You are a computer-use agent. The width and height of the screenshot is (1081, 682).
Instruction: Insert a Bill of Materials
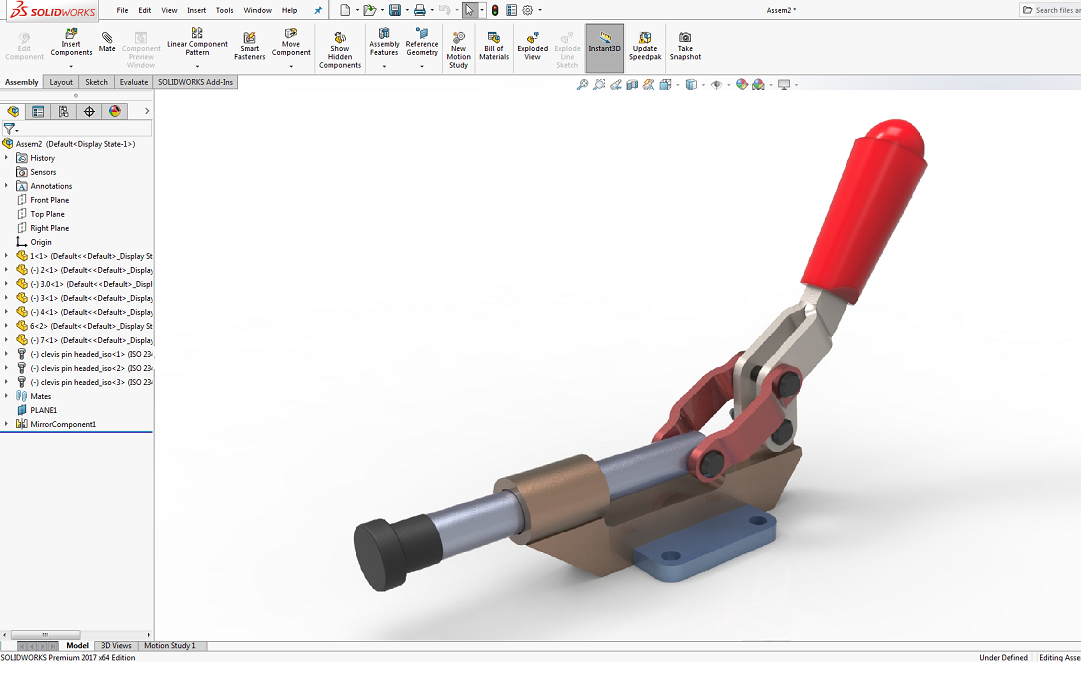click(x=494, y=46)
